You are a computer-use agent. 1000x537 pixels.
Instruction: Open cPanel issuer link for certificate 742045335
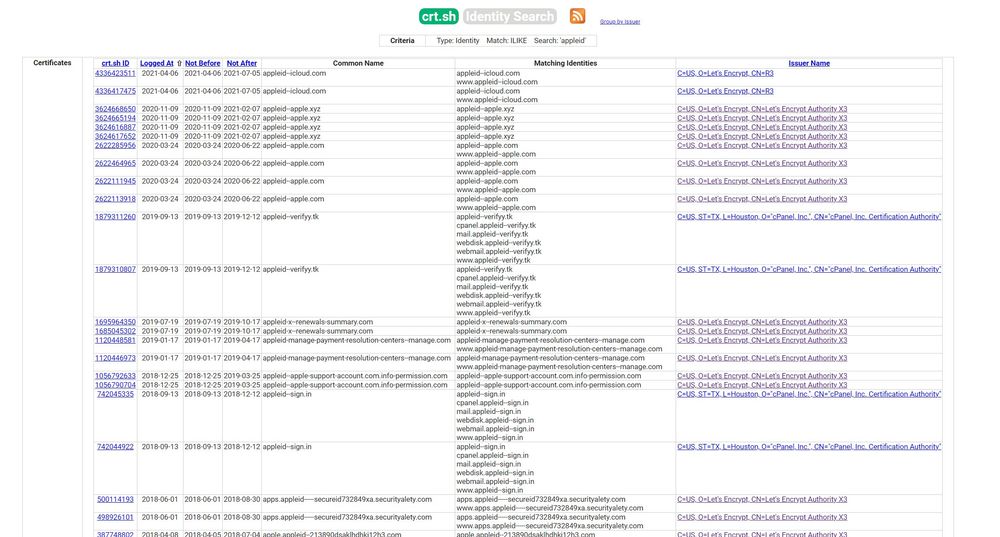[809, 394]
